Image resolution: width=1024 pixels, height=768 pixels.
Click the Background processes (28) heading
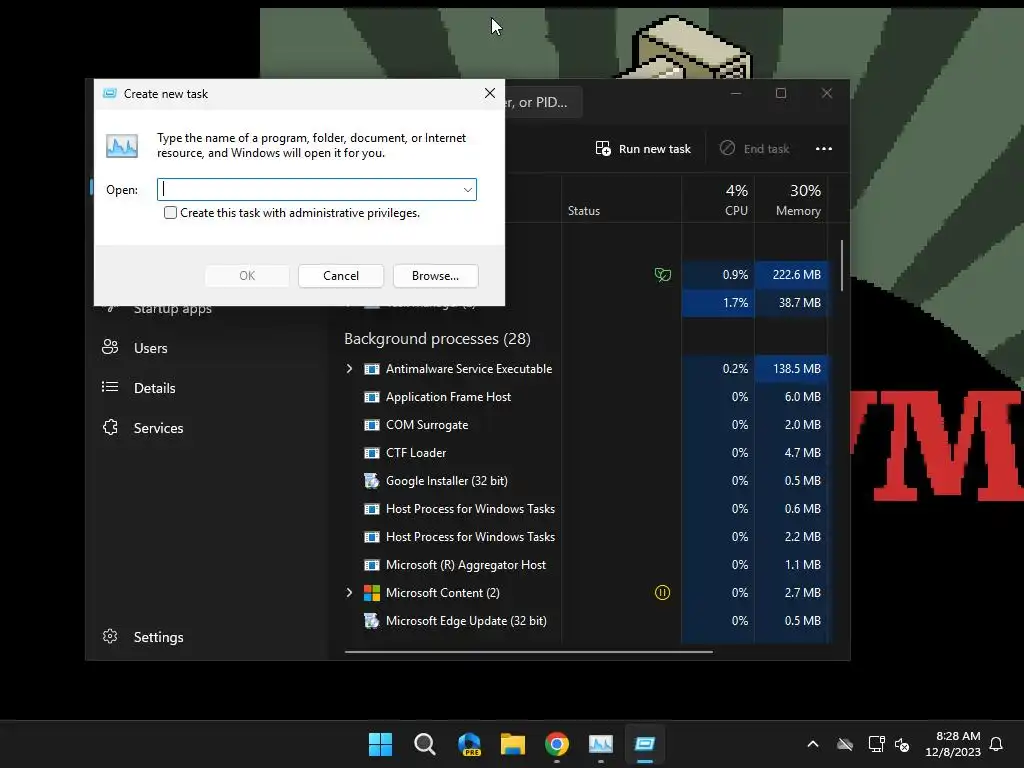coord(437,339)
